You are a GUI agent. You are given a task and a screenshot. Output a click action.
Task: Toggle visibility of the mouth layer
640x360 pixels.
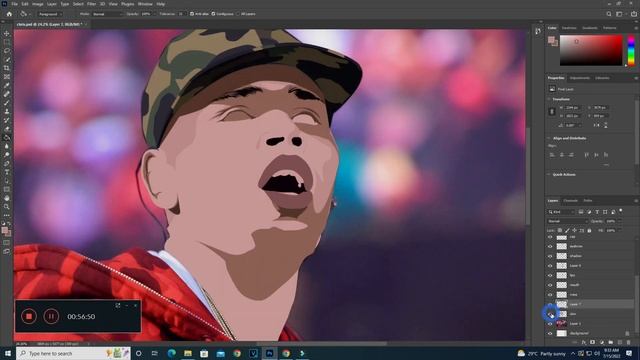(550, 285)
